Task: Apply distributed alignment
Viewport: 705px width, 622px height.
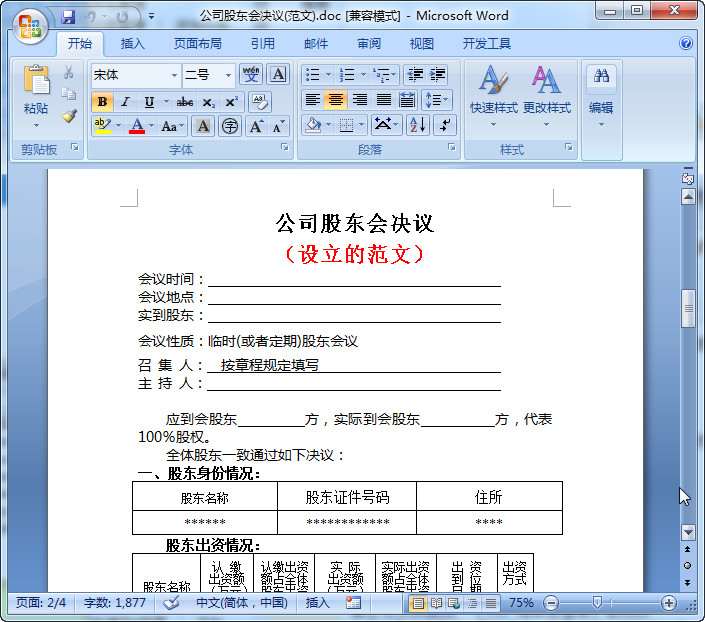Action: point(406,99)
